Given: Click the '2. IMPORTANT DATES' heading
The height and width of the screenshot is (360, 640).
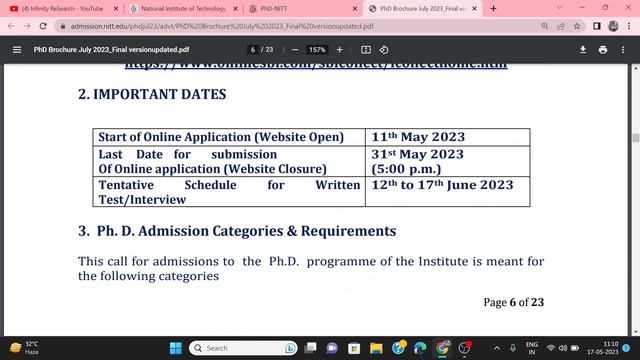Looking at the screenshot, I should (x=152, y=94).
